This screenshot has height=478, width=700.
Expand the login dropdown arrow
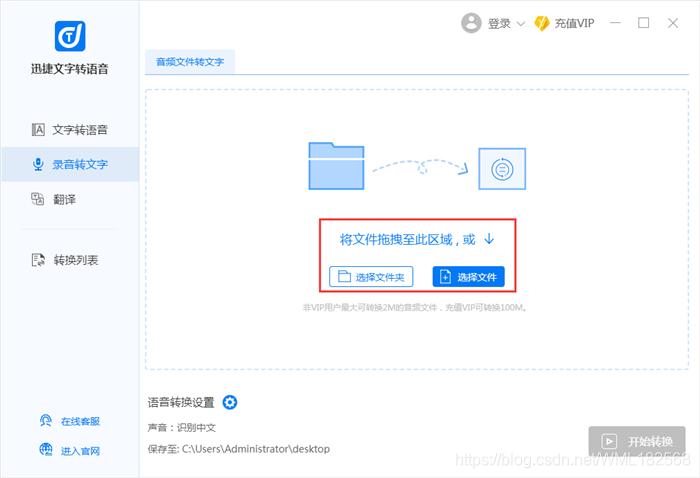pyautogui.click(x=521, y=24)
